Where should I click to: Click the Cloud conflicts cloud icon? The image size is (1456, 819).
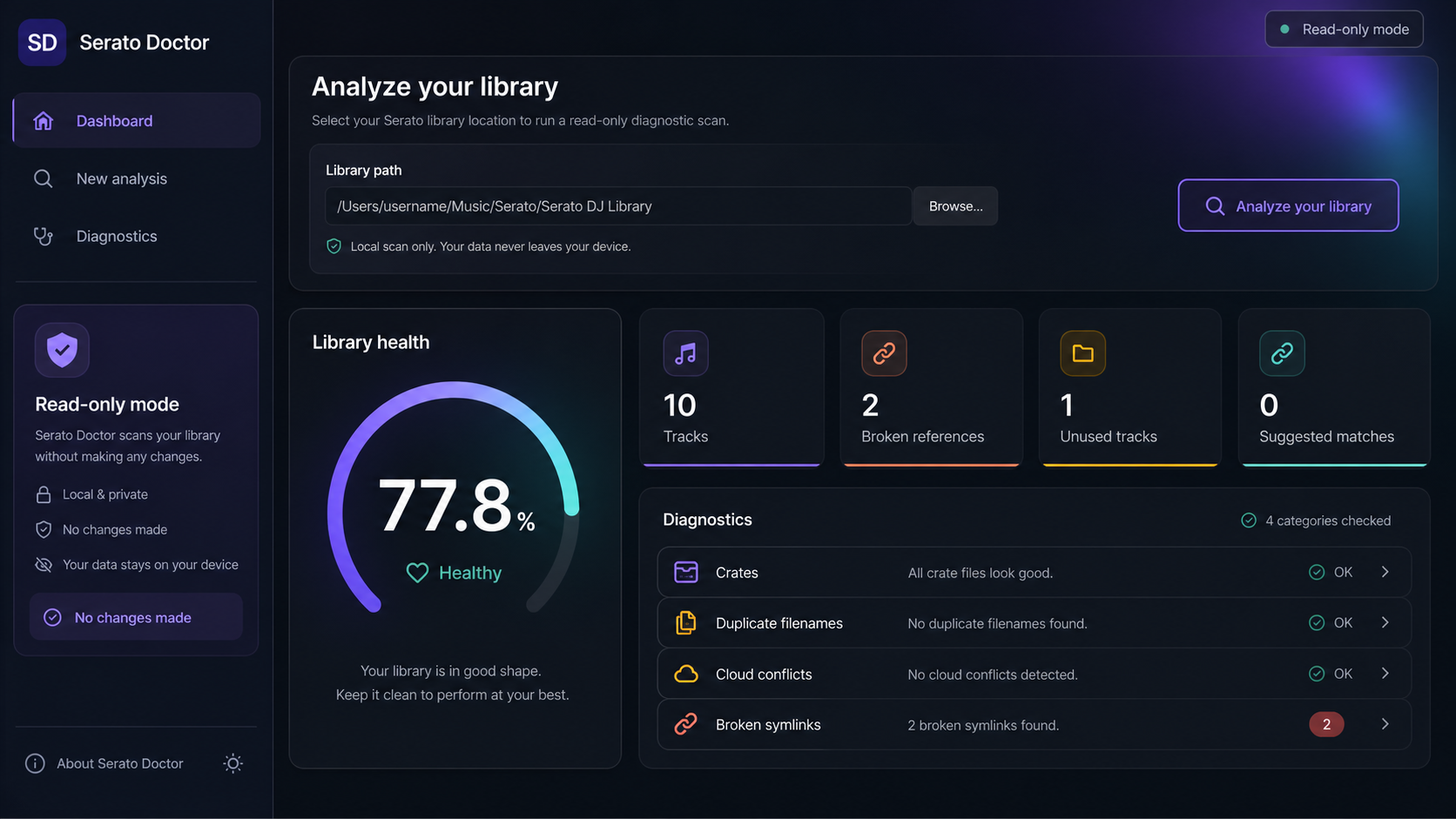[x=686, y=674]
